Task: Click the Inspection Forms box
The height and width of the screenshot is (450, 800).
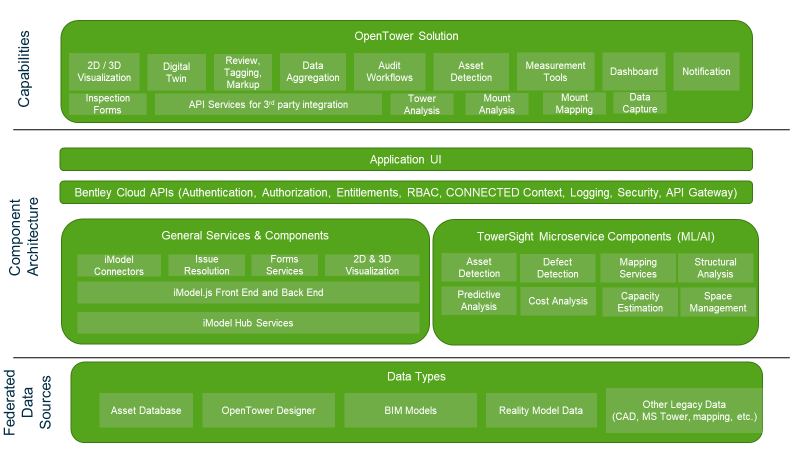Action: [x=107, y=104]
